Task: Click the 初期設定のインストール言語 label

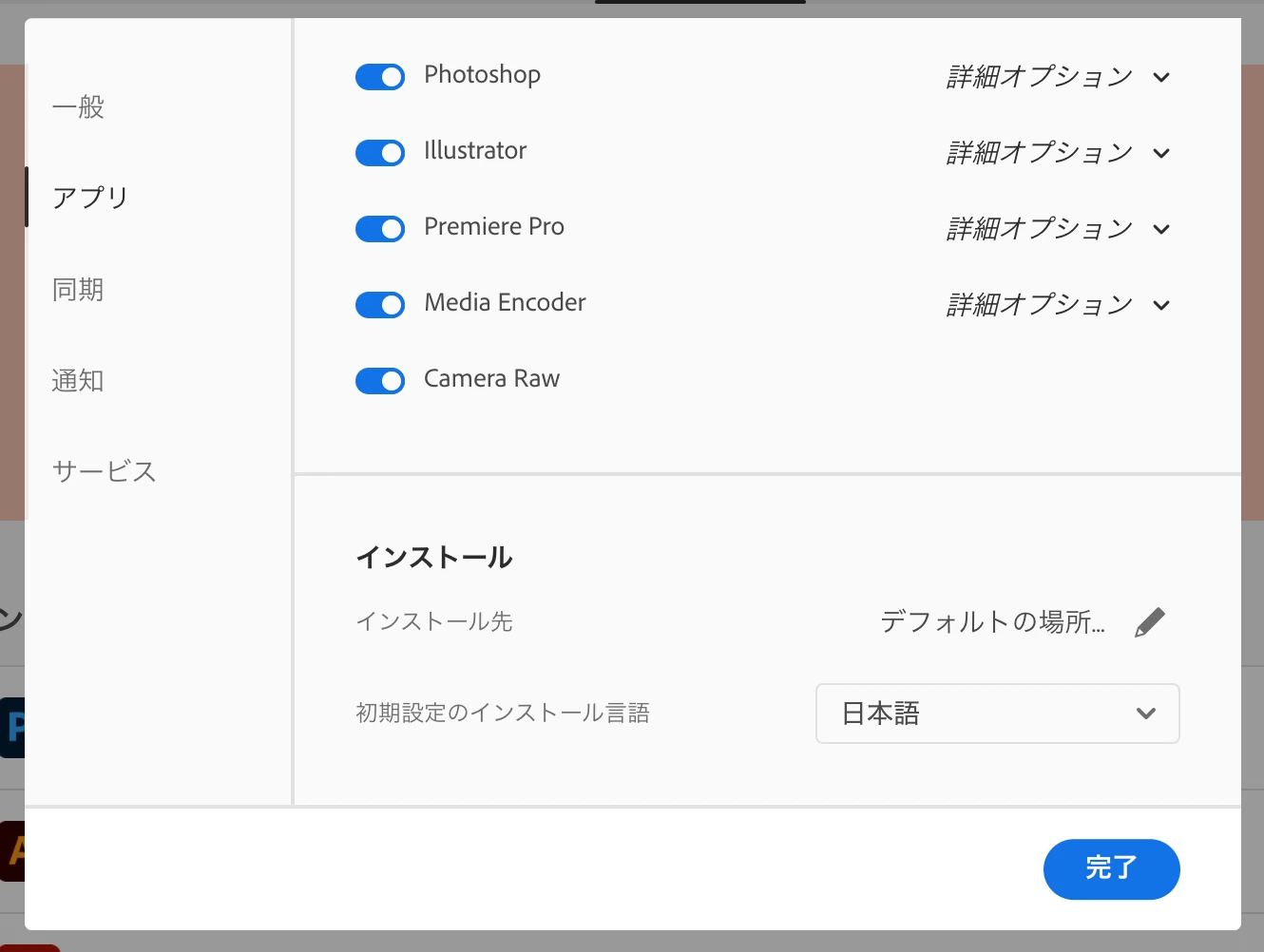Action: click(503, 713)
